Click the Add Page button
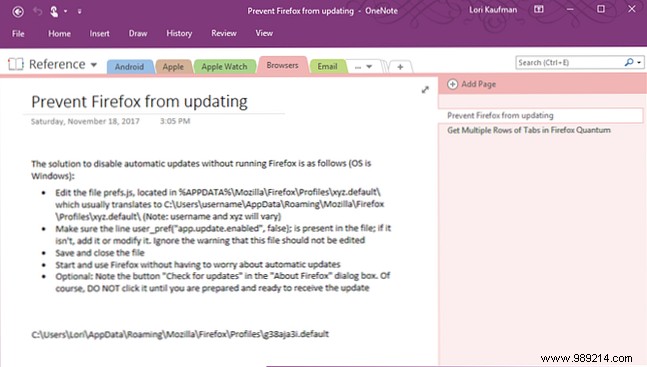This screenshot has height=367, width=647. tap(472, 84)
